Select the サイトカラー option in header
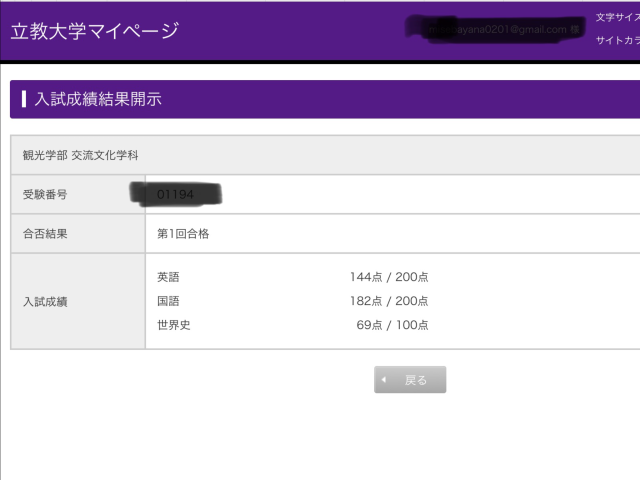Viewport: 640px width, 480px height. (x=617, y=42)
